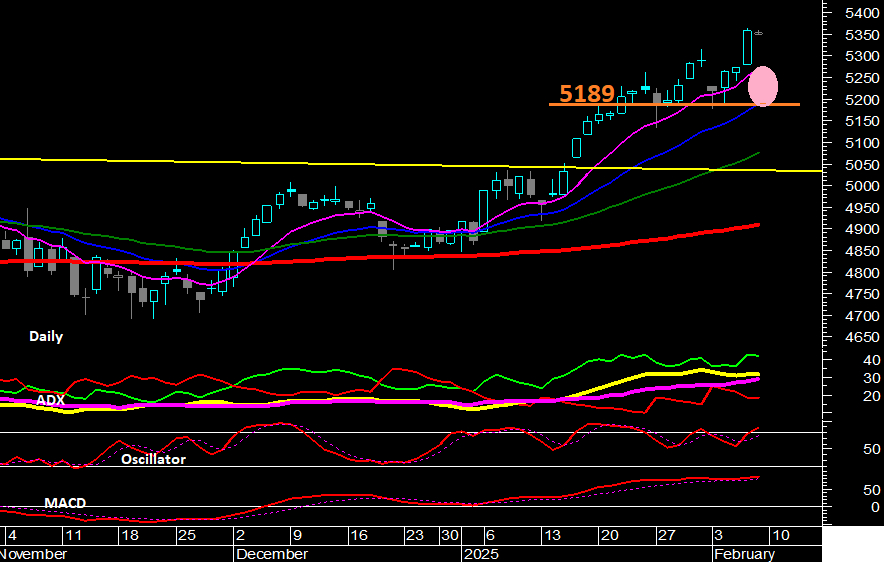This screenshot has height=562, width=884.
Task: Click the December 23 date tick
Action: [x=415, y=535]
